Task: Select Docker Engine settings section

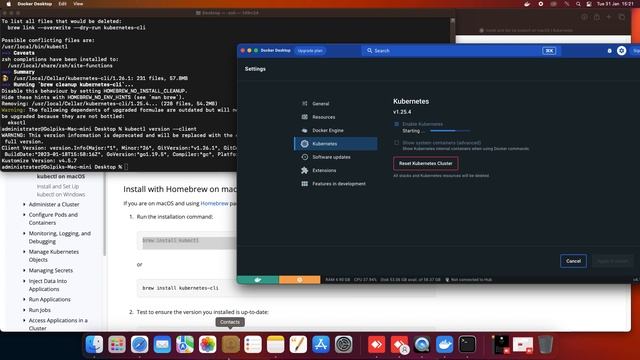Action: [x=335, y=131]
